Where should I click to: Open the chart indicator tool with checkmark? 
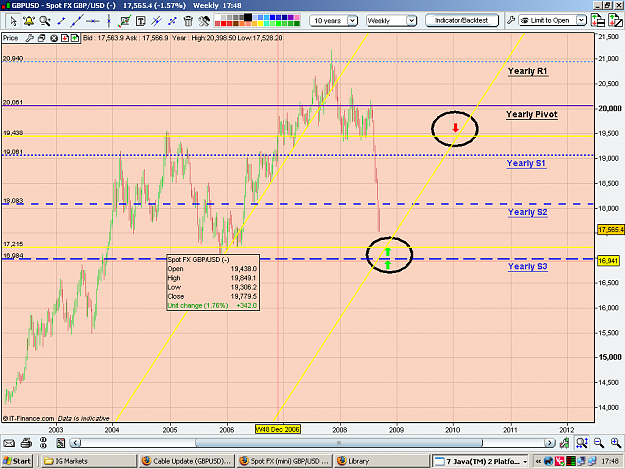(125, 21)
